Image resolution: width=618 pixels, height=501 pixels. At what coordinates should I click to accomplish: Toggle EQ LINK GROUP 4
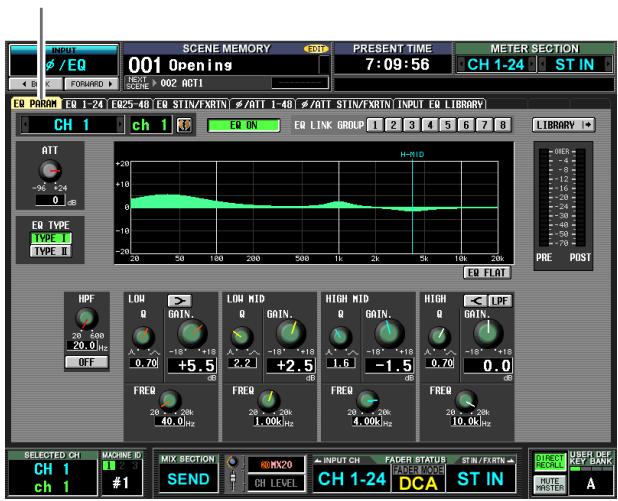click(430, 125)
